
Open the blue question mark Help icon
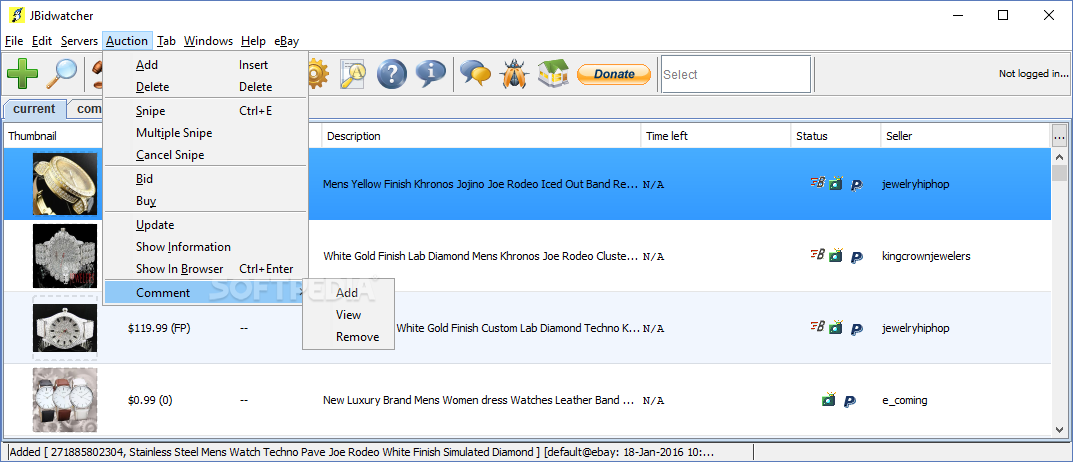tap(392, 74)
